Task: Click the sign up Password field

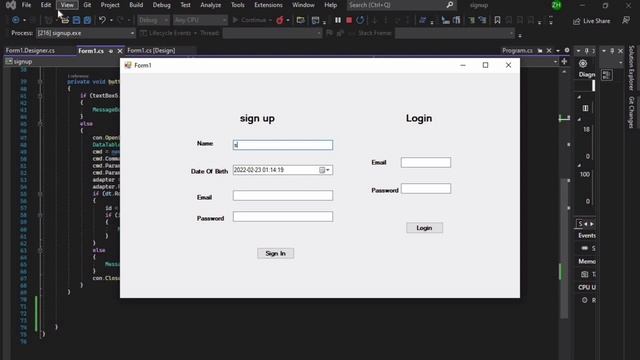Action: tap(282, 217)
